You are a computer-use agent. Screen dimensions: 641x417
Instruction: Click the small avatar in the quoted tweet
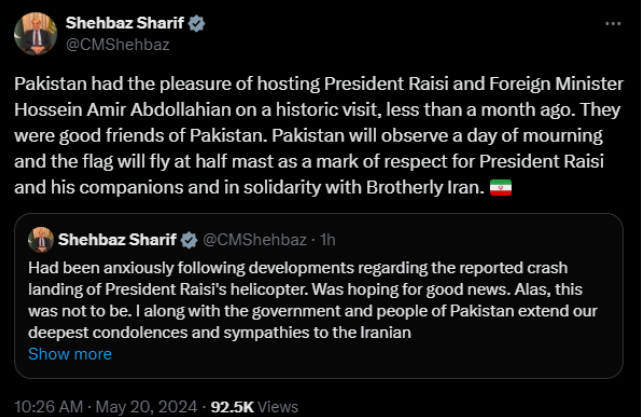point(40,239)
